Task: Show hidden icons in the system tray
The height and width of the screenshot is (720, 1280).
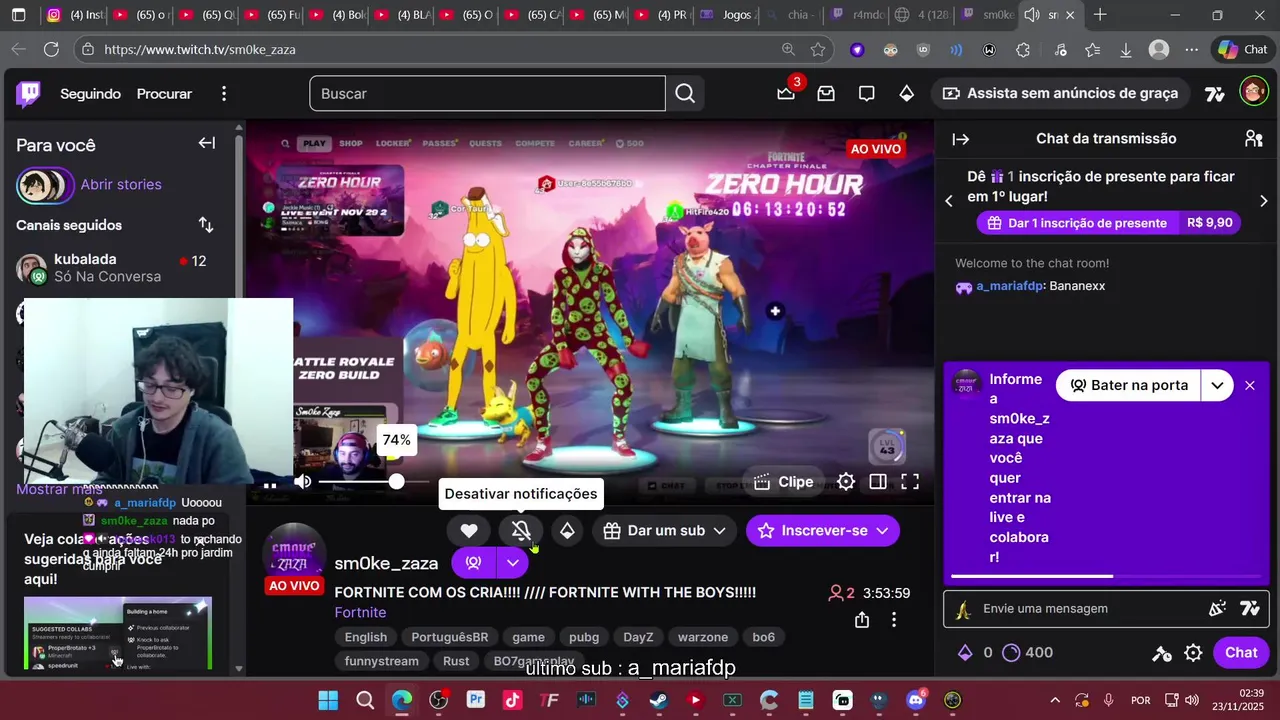Action: point(1055,700)
